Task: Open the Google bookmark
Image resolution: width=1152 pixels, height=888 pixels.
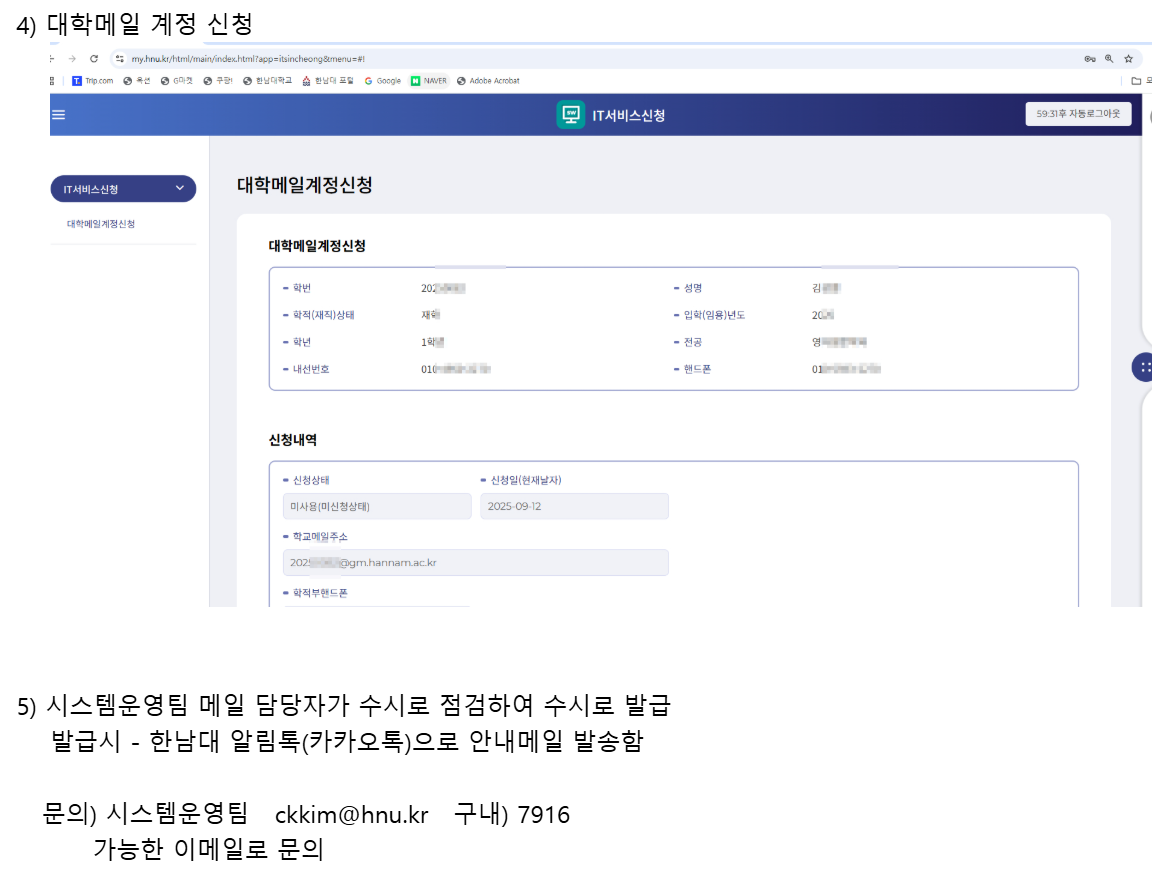Action: click(x=383, y=81)
